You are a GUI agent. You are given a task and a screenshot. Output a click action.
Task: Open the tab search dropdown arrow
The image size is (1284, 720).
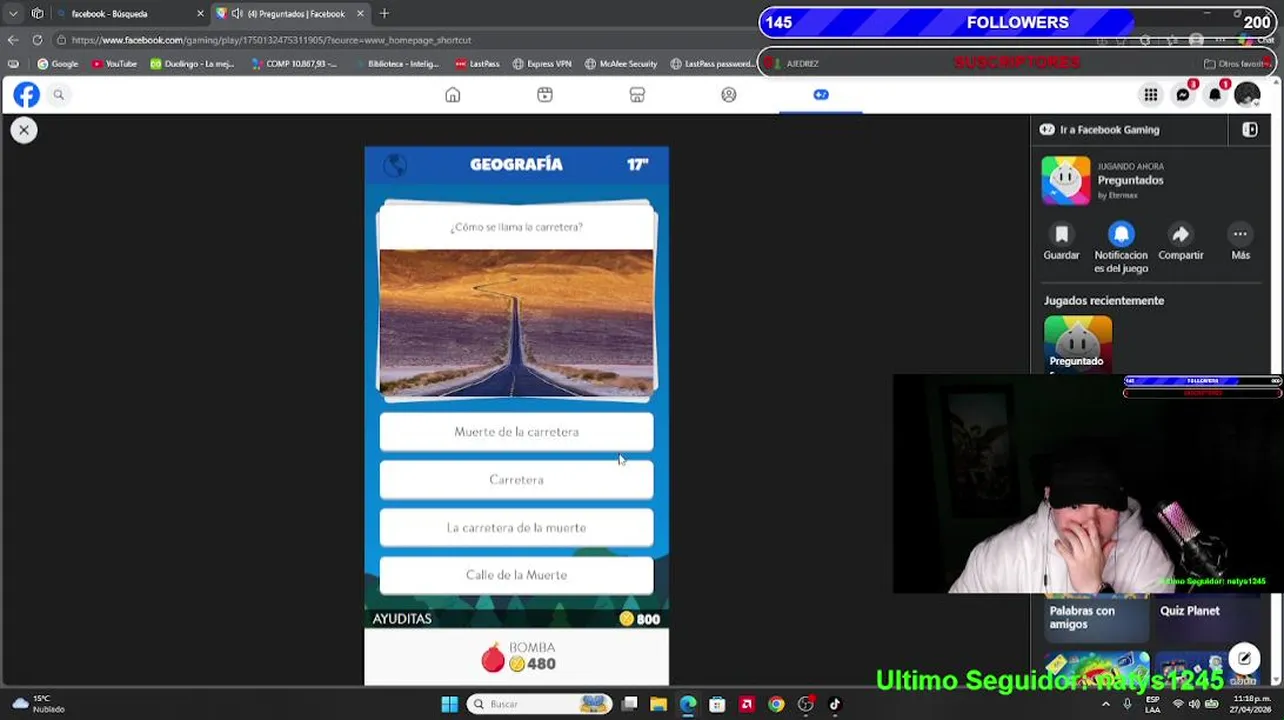click(x=13, y=14)
